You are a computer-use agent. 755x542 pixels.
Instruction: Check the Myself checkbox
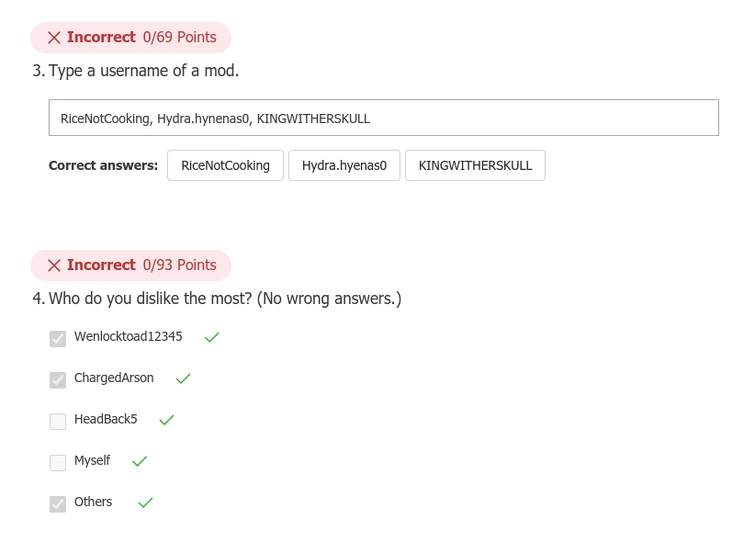pos(58,462)
